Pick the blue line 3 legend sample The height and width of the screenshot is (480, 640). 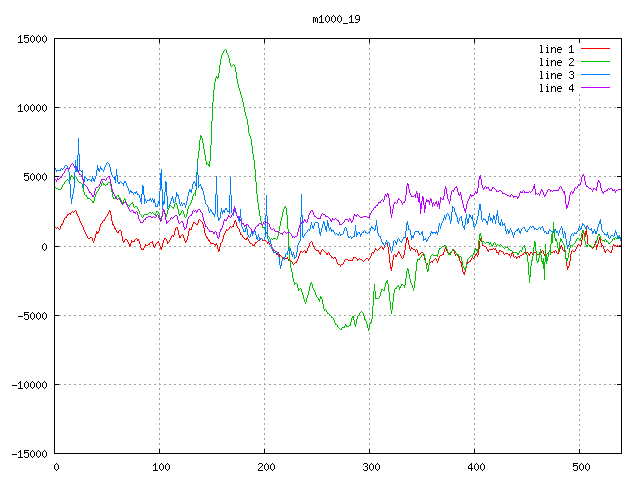(x=596, y=75)
